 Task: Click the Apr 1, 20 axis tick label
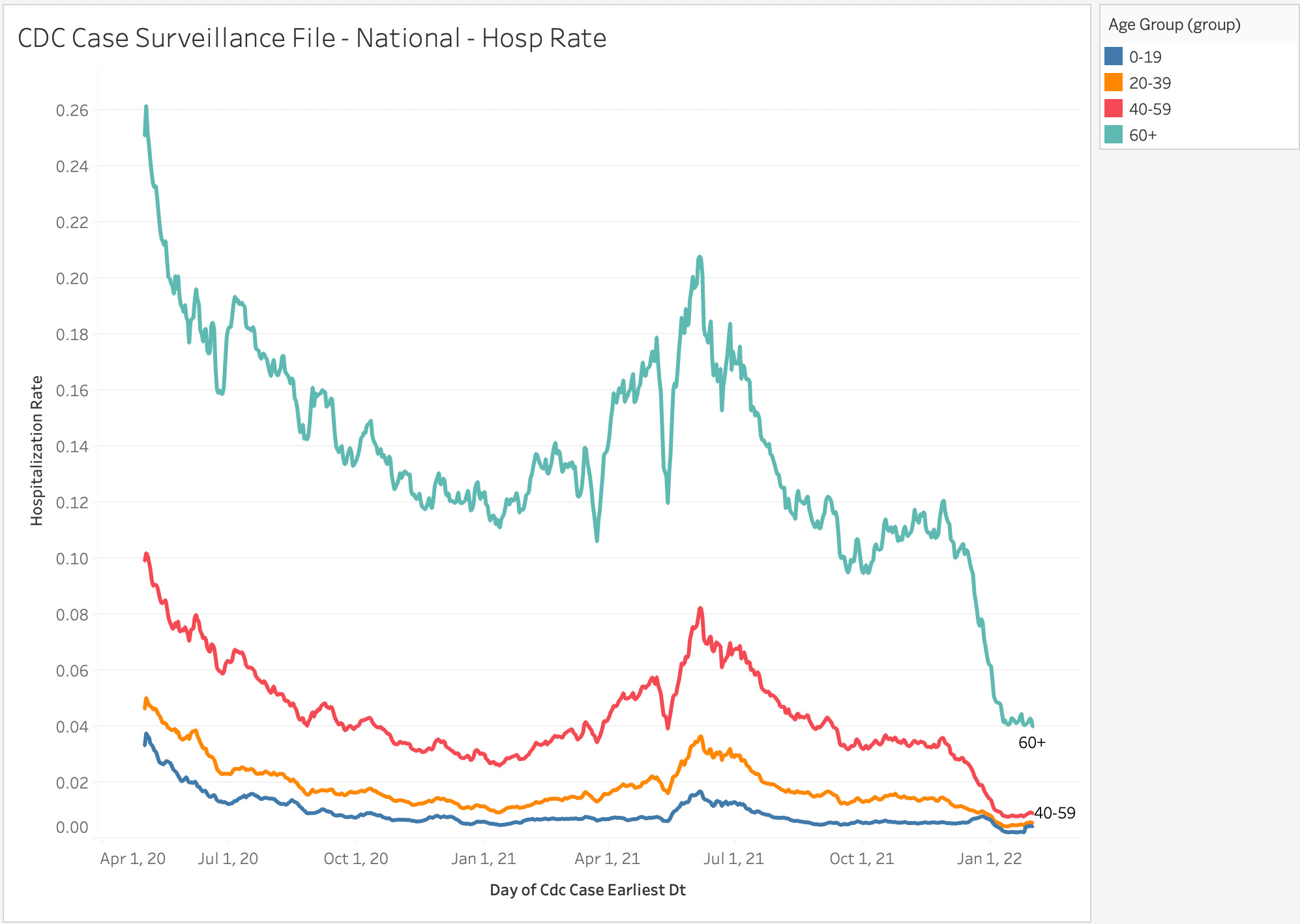coord(132,859)
